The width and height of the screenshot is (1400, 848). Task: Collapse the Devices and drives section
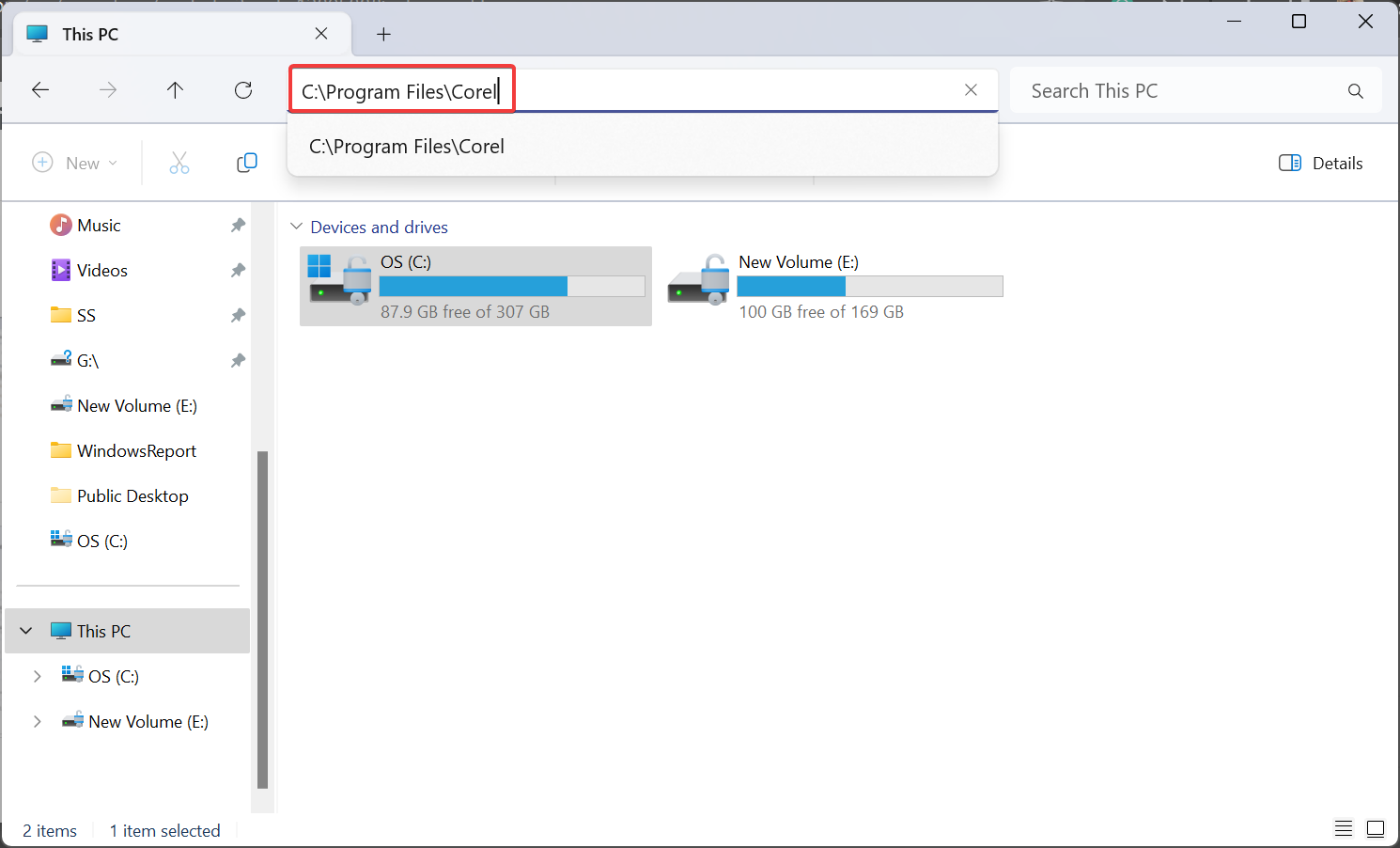coord(297,226)
